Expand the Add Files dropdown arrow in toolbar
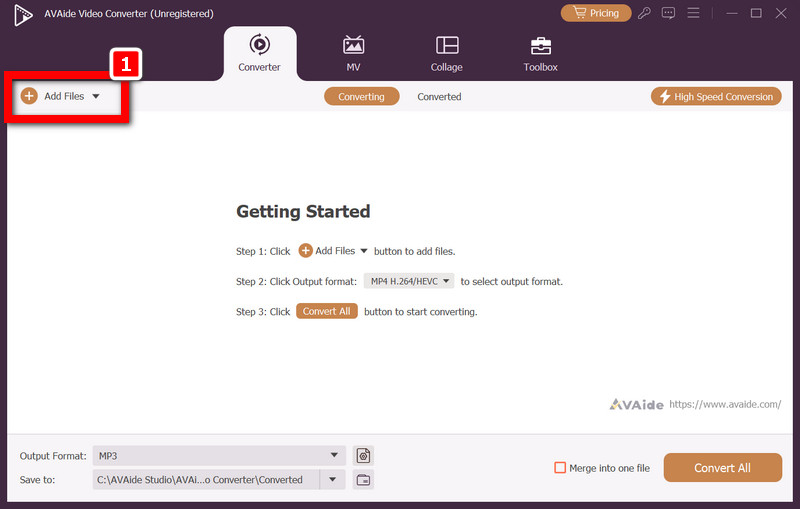The height and width of the screenshot is (509, 800). [x=96, y=96]
